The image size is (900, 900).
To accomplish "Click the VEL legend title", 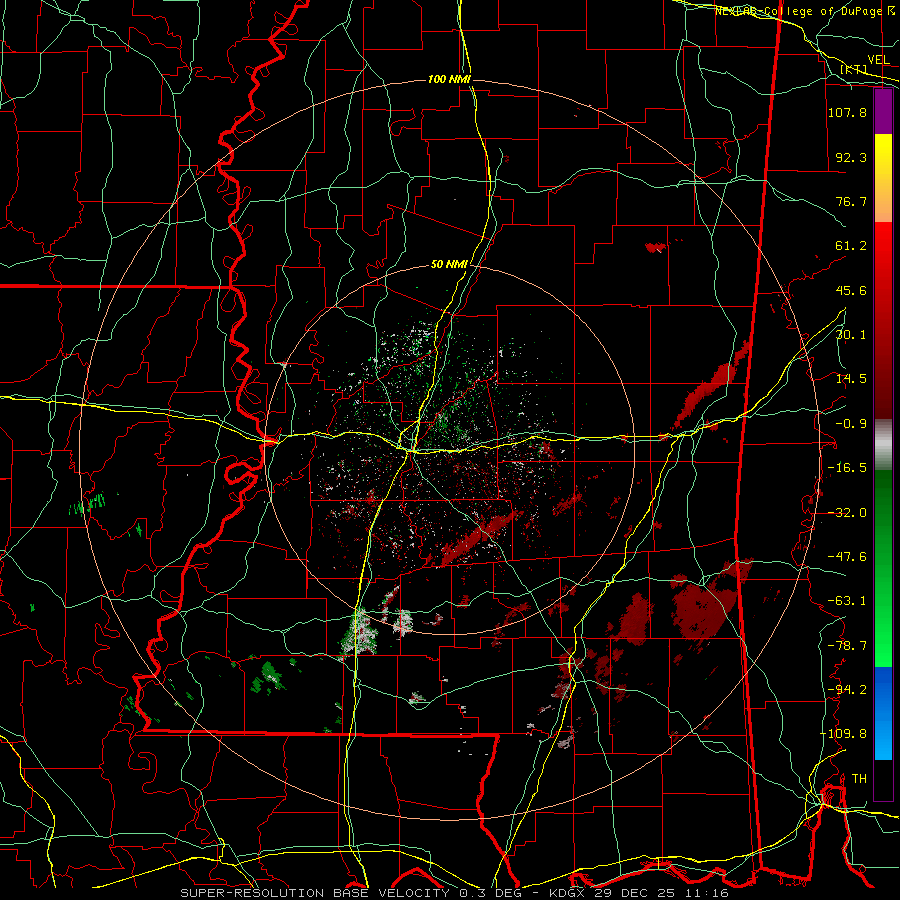I will [x=878, y=60].
